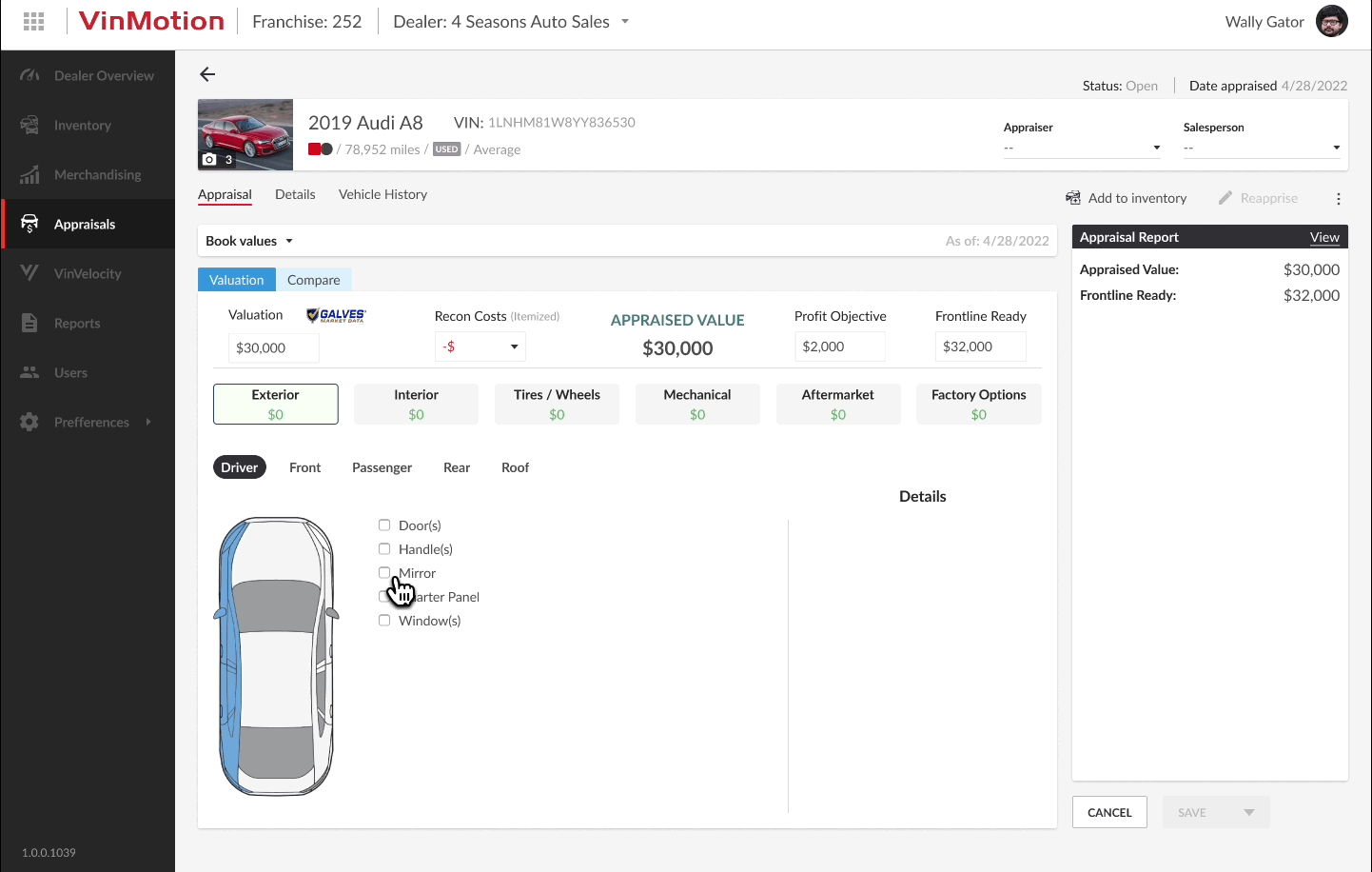Open the Save button dropdown arrow
This screenshot has width=1372, height=872.
point(1249,812)
